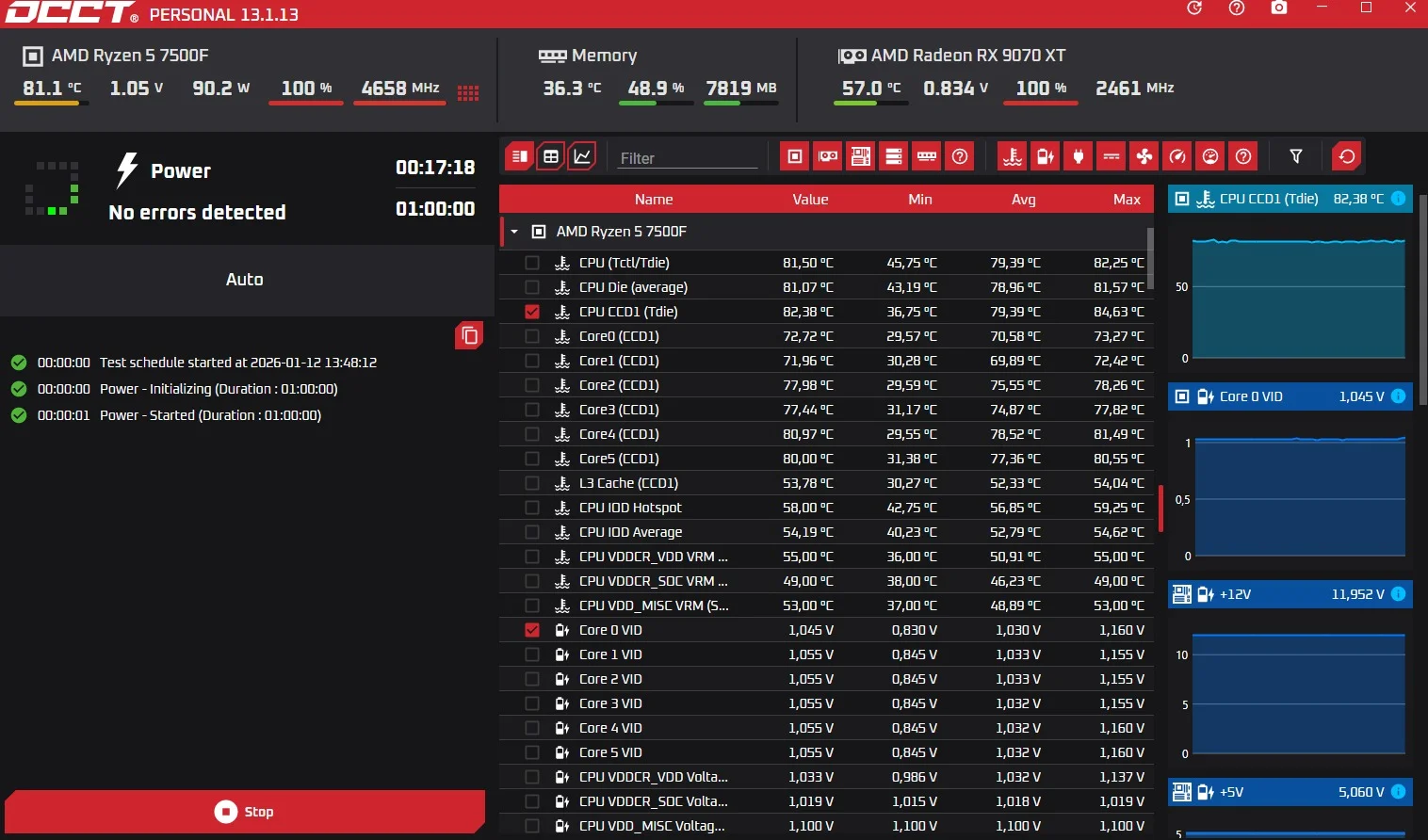Click the +12V voltage graph
Screen dimensions: 1428x840
[x=1299, y=694]
